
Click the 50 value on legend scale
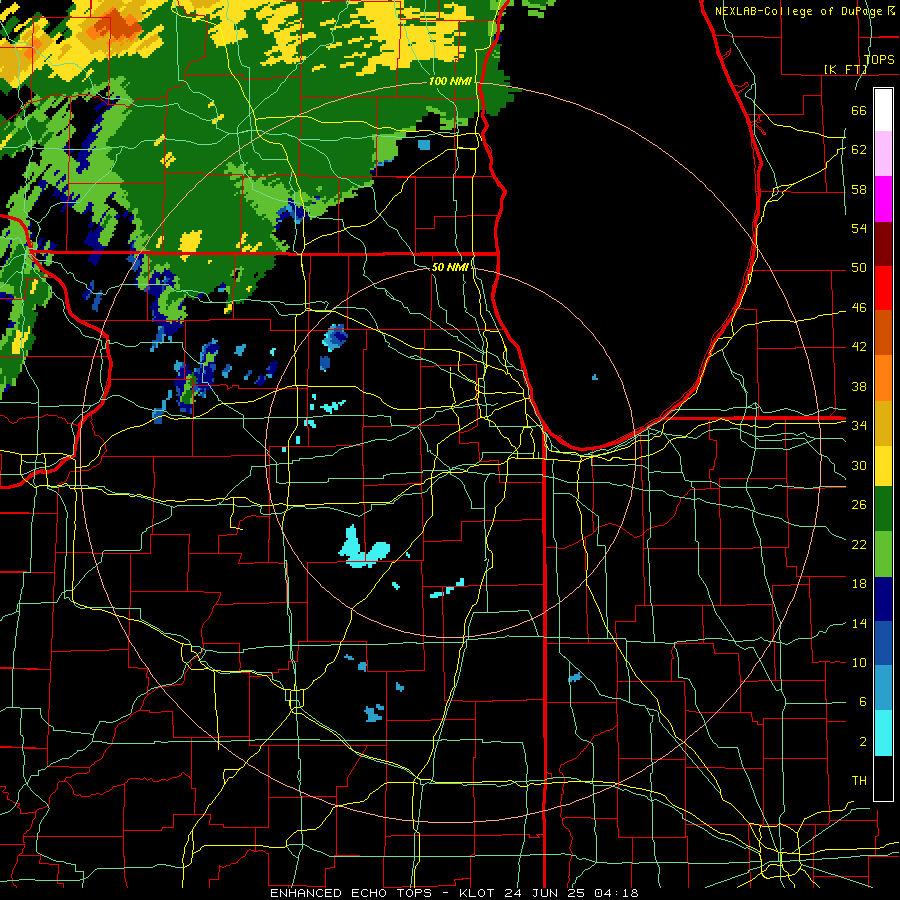(859, 268)
